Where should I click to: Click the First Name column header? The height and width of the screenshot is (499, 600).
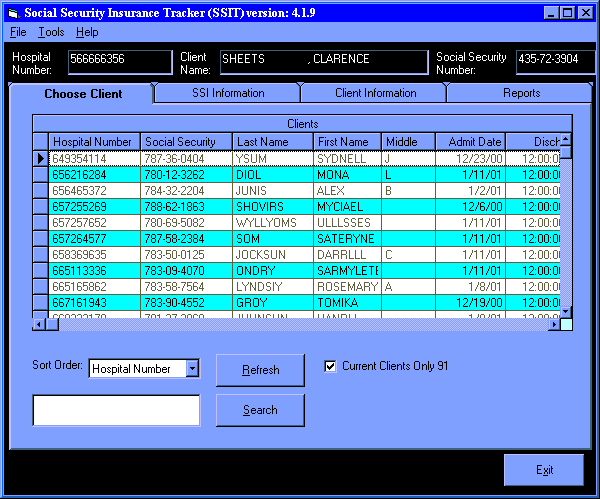(x=347, y=142)
